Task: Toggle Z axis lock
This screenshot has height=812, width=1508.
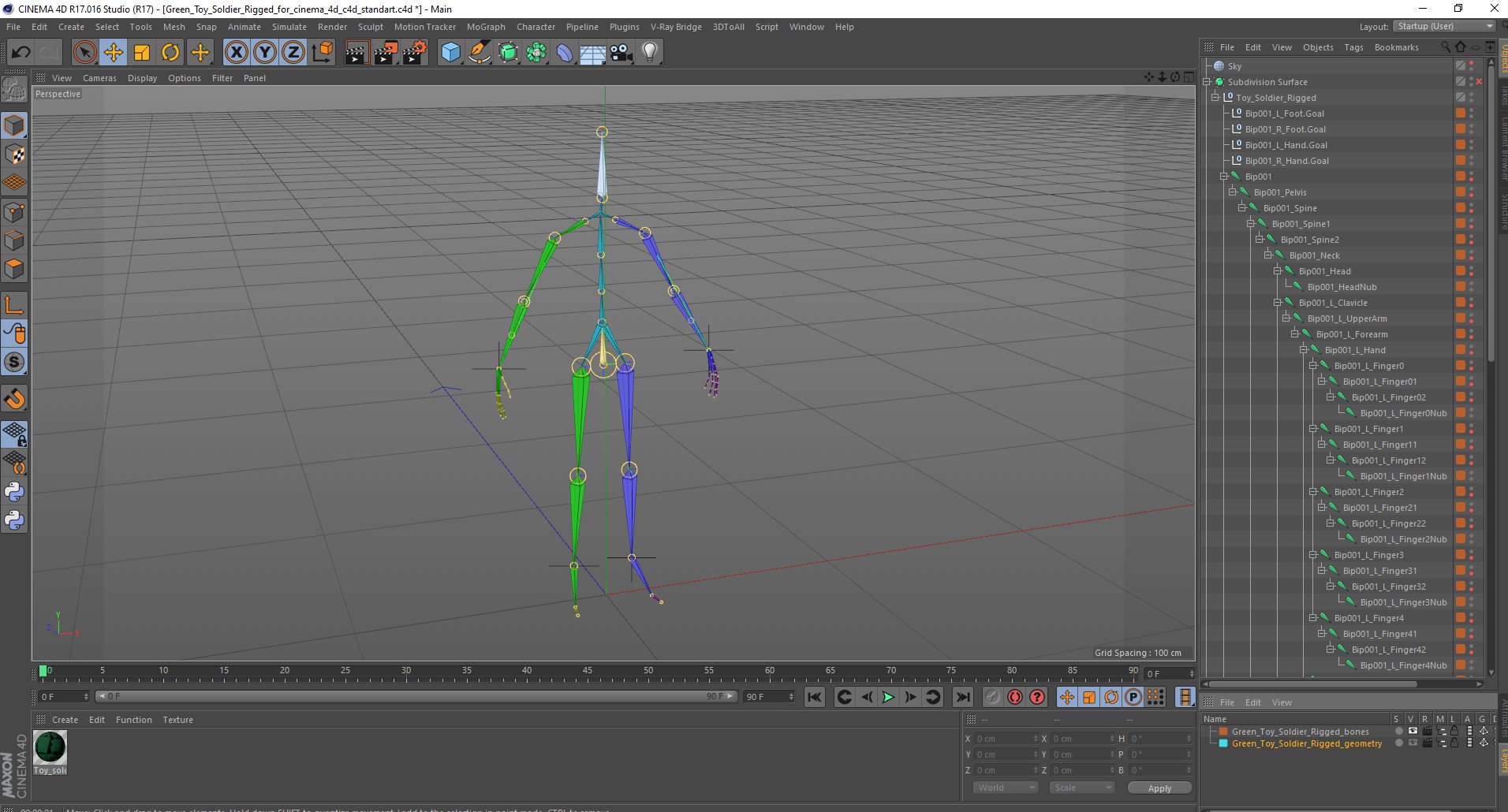Action: (x=293, y=53)
